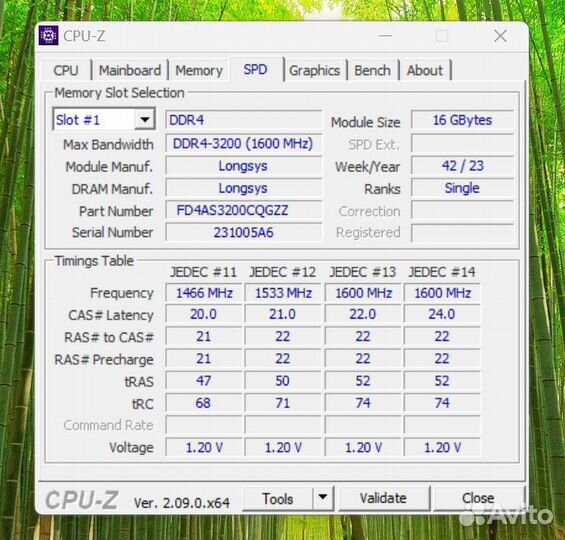Screen dimensions: 565x540
Task: Click the Validate button
Action: click(x=383, y=498)
